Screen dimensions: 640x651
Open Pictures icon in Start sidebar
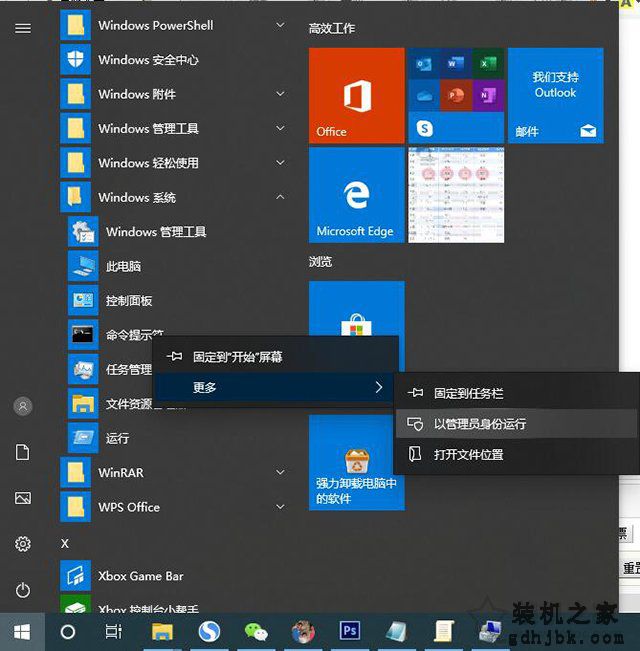pyautogui.click(x=23, y=498)
